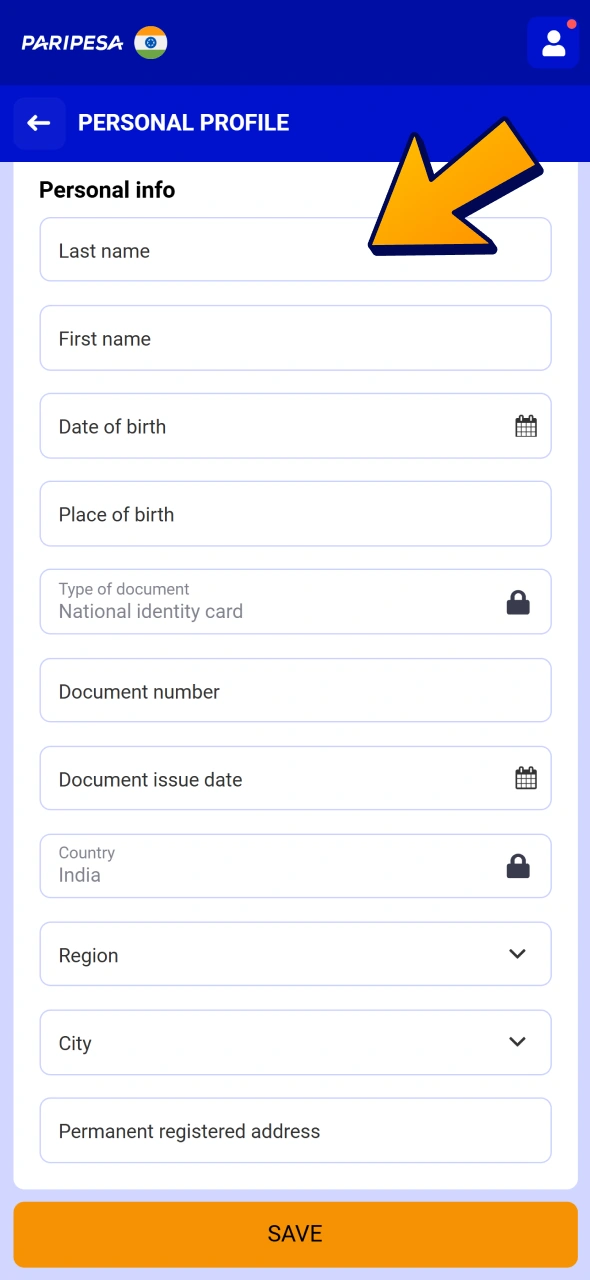Screen dimensions: 590x1280
Task: Click the lock icon on Type of document
Action: point(518,601)
